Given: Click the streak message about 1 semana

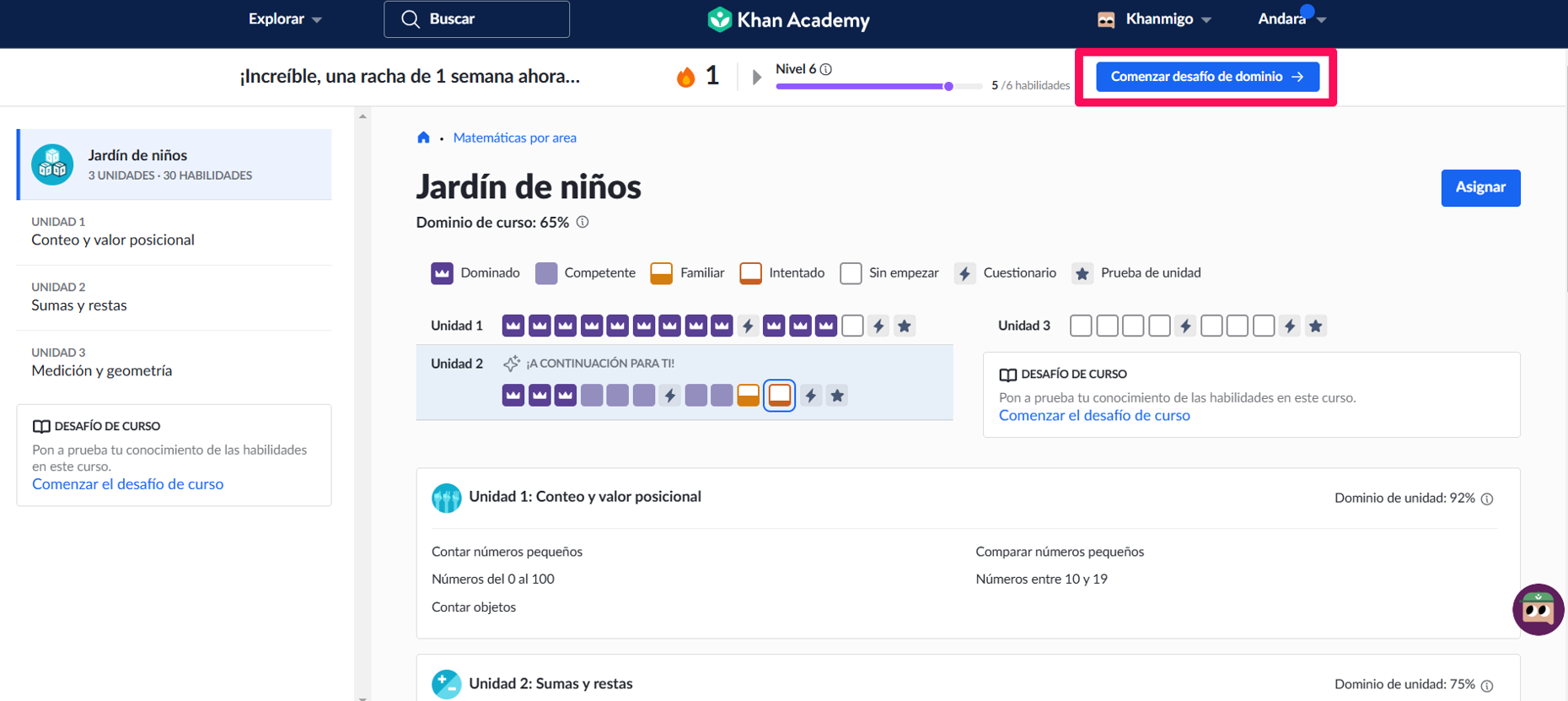Looking at the screenshot, I should [410, 77].
